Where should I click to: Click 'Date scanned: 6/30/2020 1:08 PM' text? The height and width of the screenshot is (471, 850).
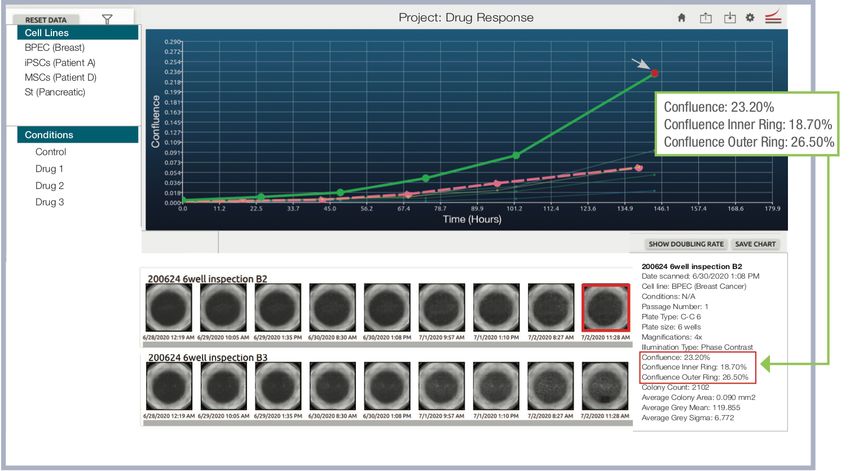(700, 276)
